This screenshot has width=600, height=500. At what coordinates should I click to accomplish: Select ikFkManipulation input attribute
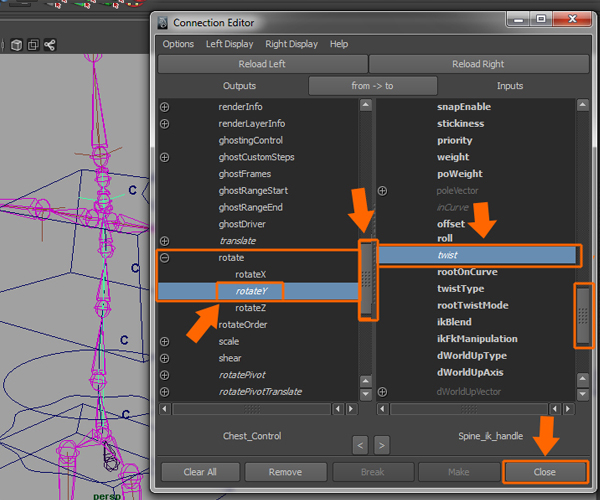coord(477,339)
